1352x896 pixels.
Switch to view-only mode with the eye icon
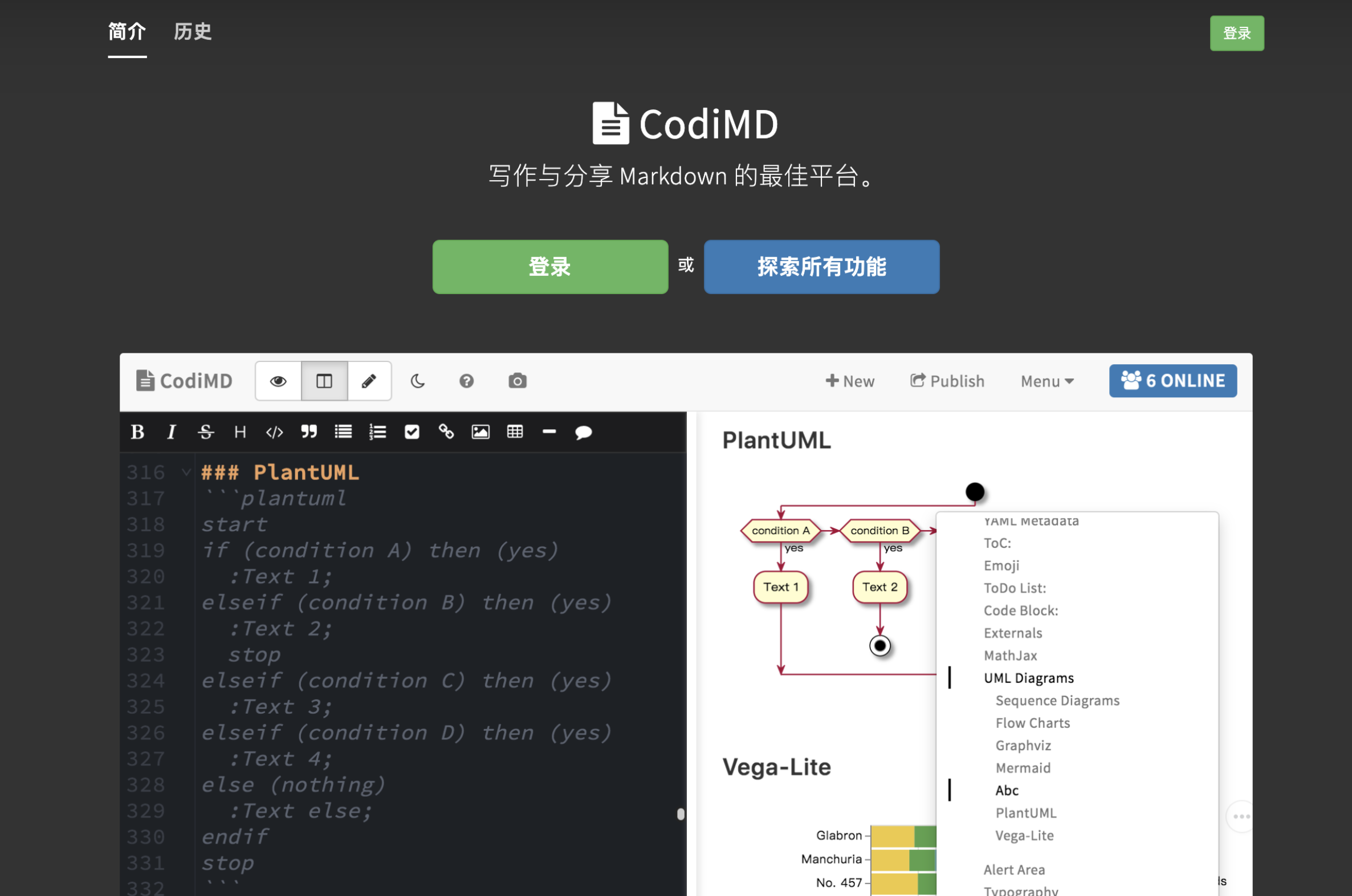click(278, 381)
